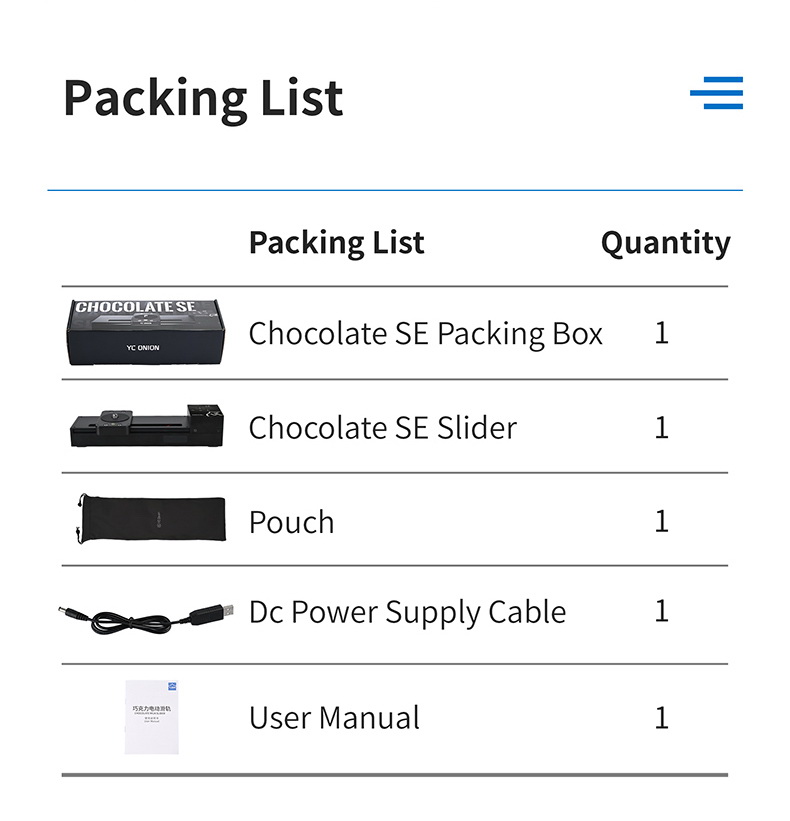Select the "Chocolate SE Slider" row label
This screenshot has height=821, width=790.
point(382,428)
